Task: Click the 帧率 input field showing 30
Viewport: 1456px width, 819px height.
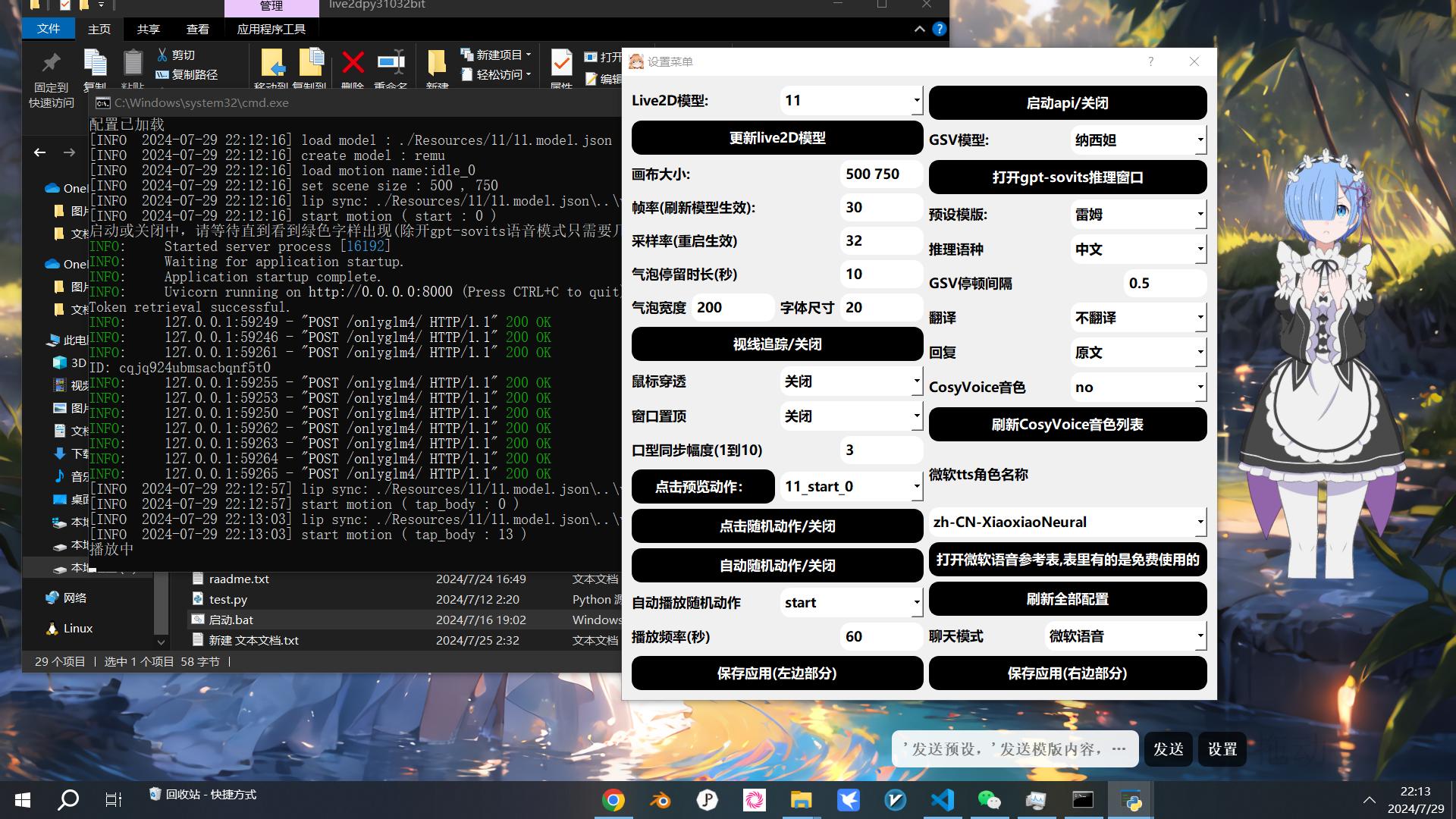Action: point(881,207)
